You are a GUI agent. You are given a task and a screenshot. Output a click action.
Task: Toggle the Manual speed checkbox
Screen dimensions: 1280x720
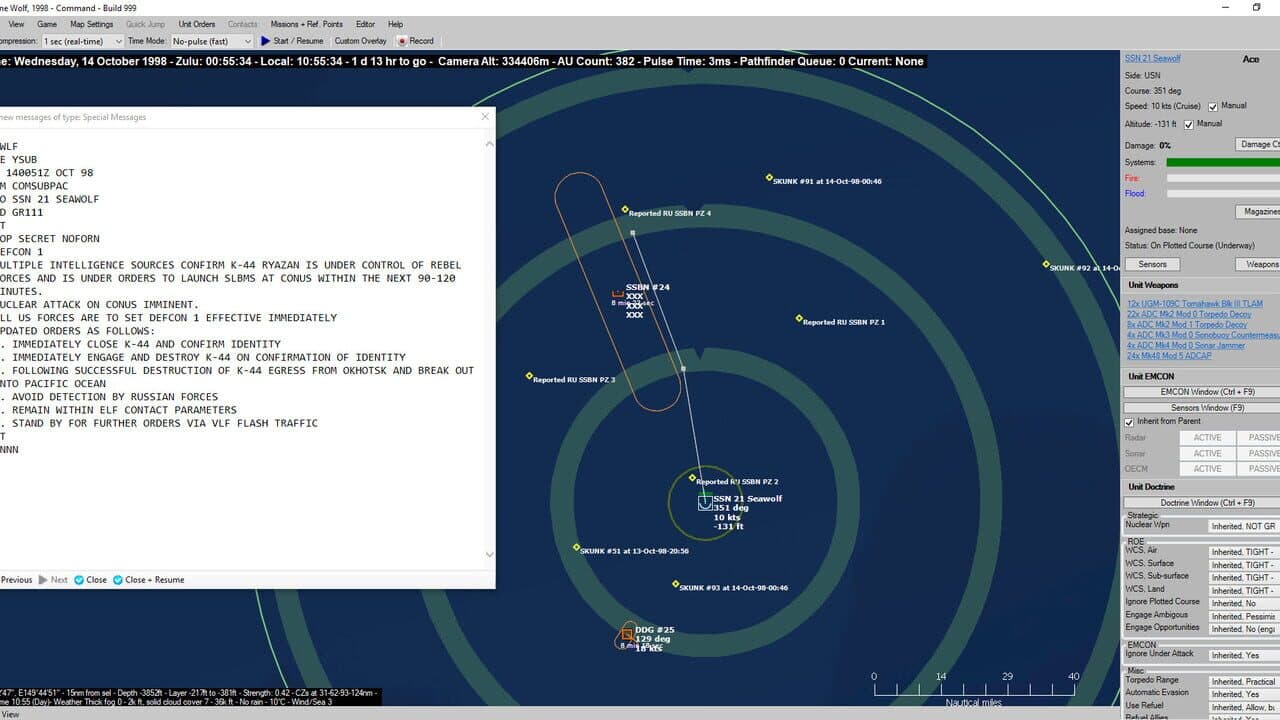1213,106
